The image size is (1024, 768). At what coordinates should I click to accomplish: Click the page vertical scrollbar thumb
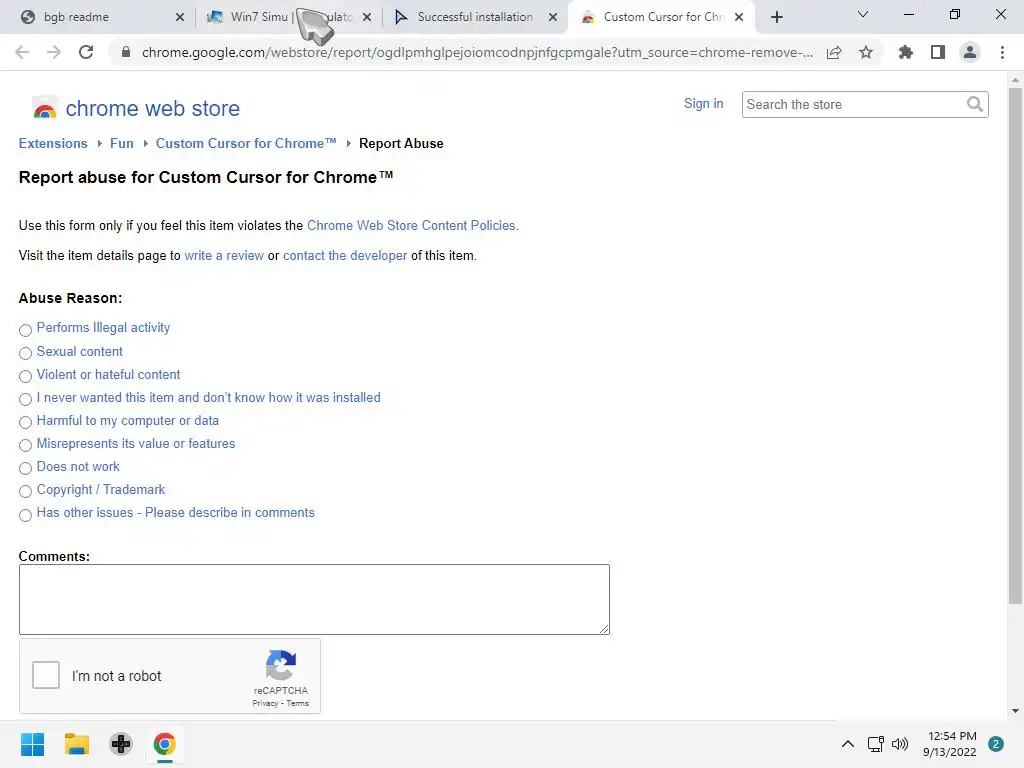(x=1015, y=346)
